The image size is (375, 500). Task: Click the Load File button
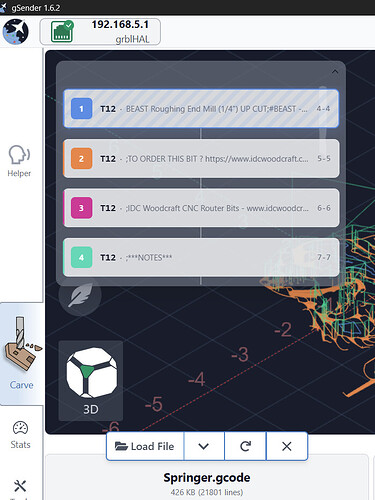click(x=145, y=446)
